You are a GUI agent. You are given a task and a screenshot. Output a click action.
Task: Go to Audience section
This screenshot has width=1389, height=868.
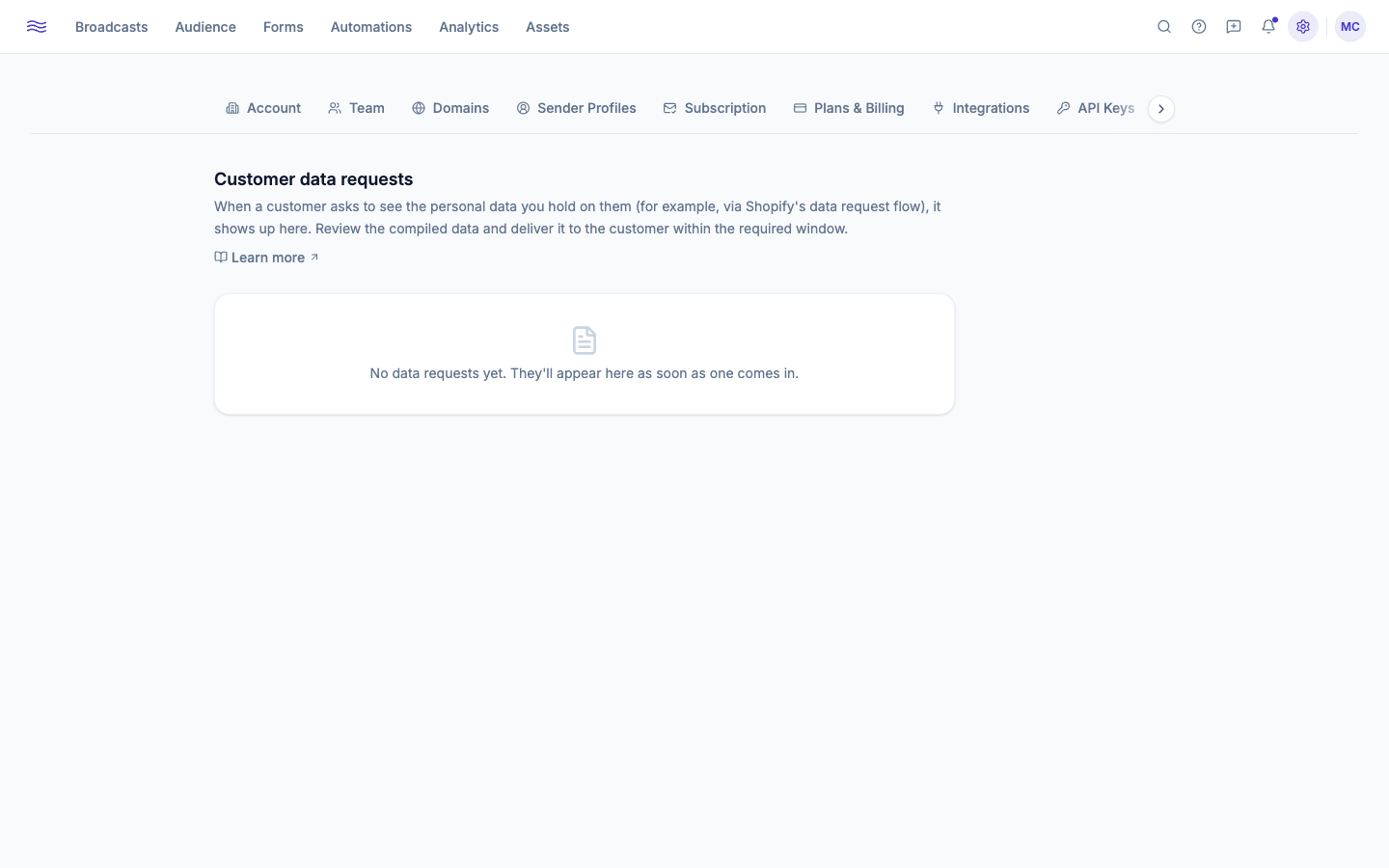tap(205, 27)
